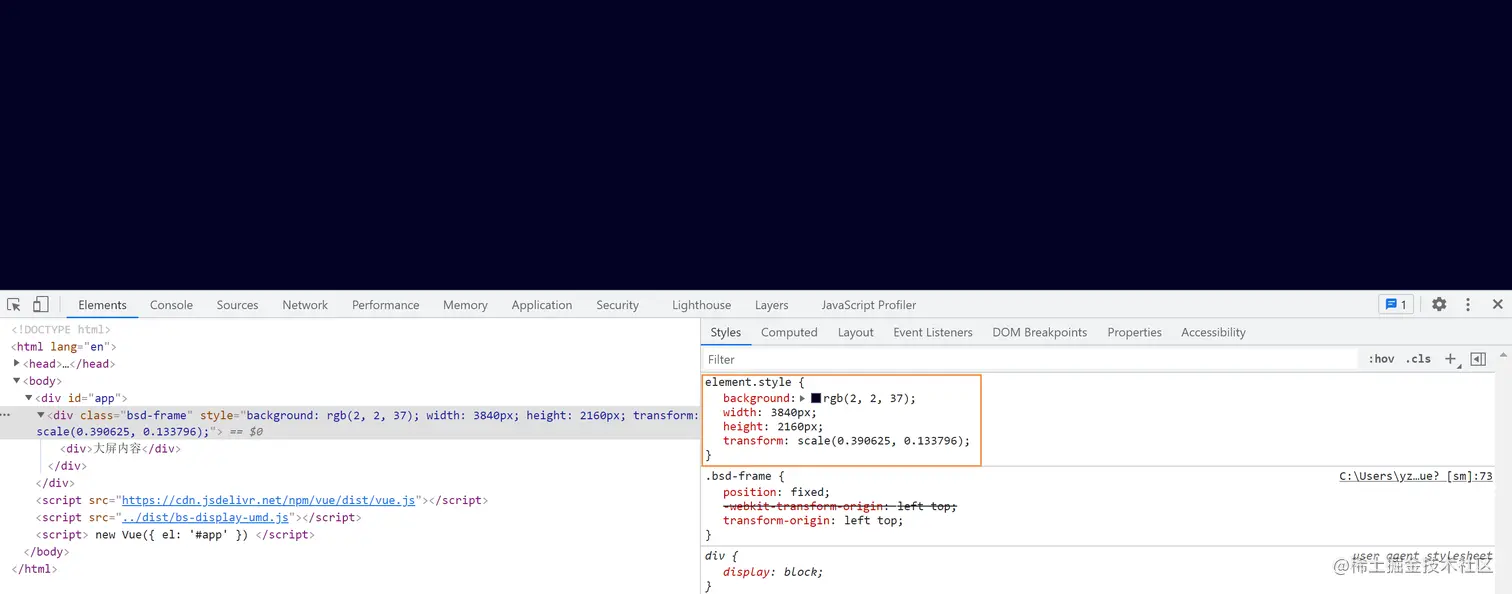Collapse the body node
This screenshot has width=1512, height=594.
pyautogui.click(x=16, y=380)
